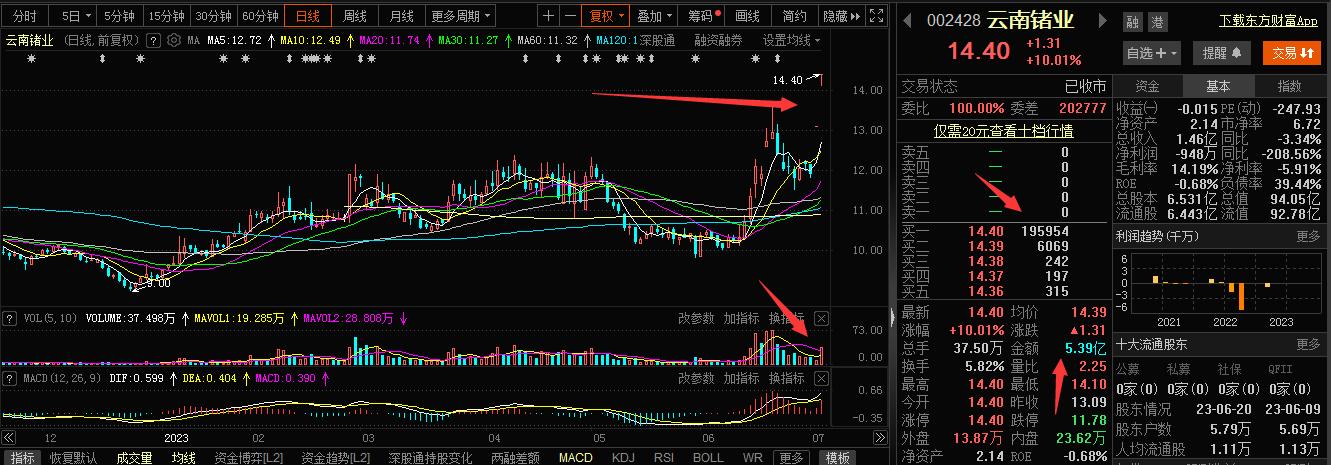Click 改参数 on the MACD panel
Viewport: 1331px width, 465px height.
point(696,378)
